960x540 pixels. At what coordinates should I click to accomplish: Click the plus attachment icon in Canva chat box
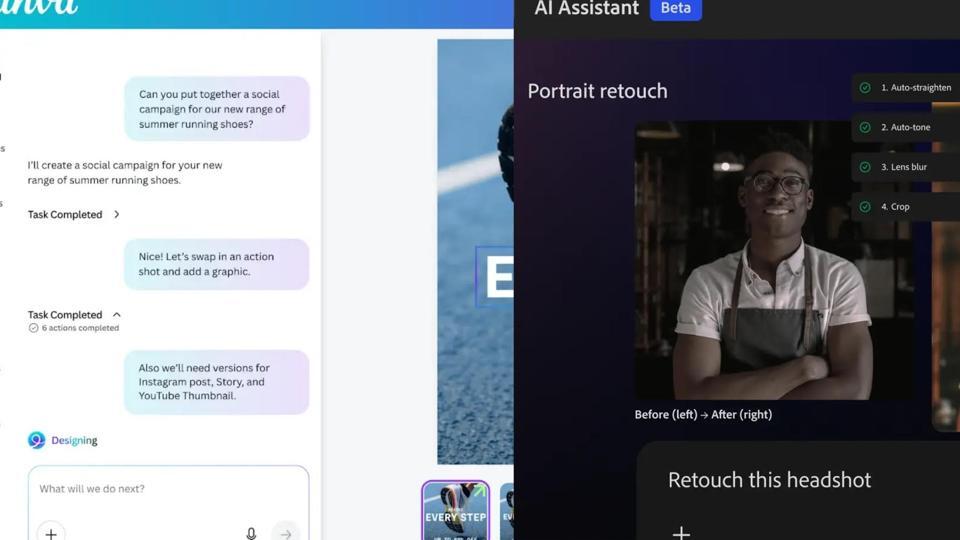coord(51,533)
